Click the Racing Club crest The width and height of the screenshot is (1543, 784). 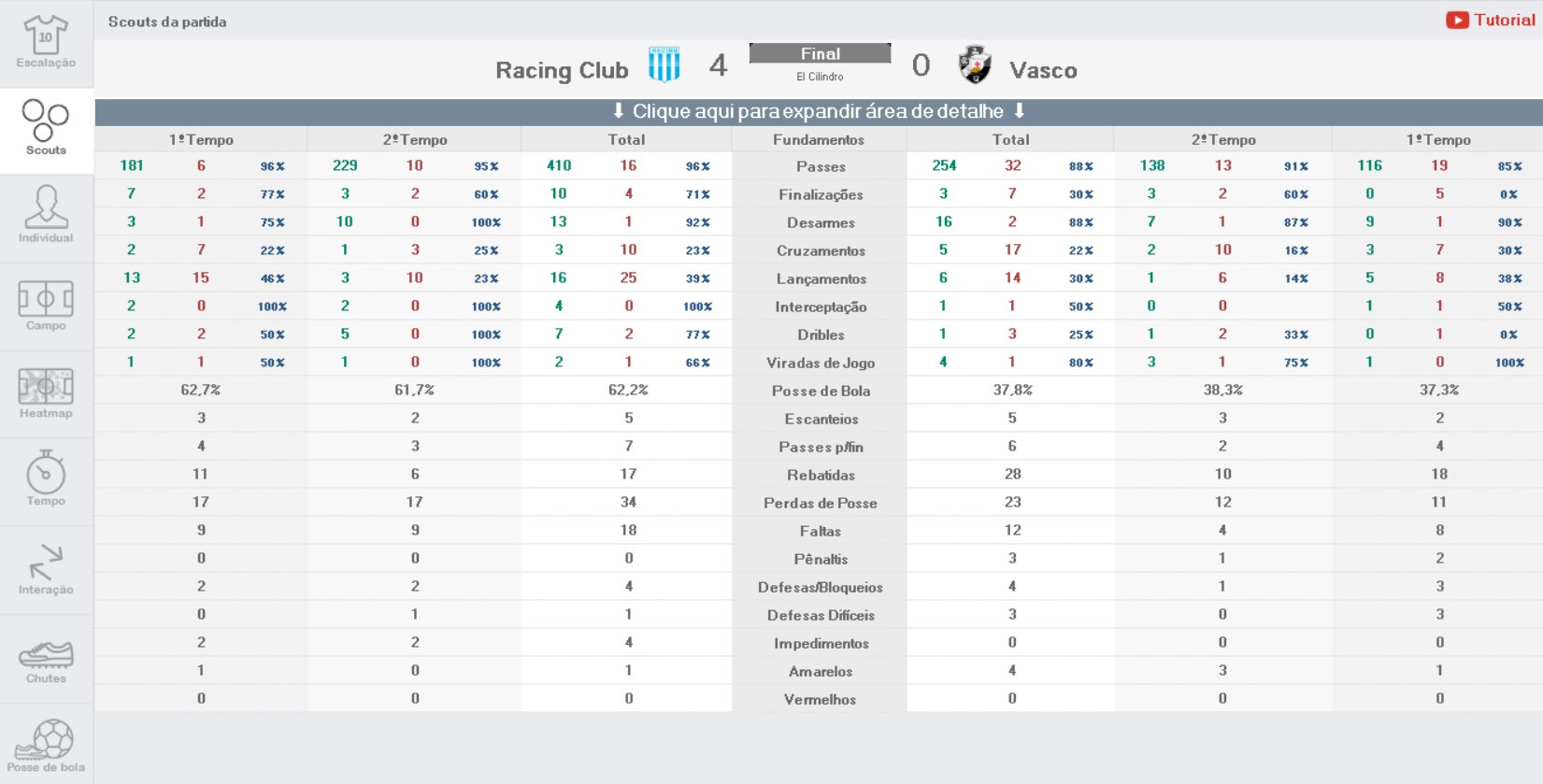click(x=664, y=65)
